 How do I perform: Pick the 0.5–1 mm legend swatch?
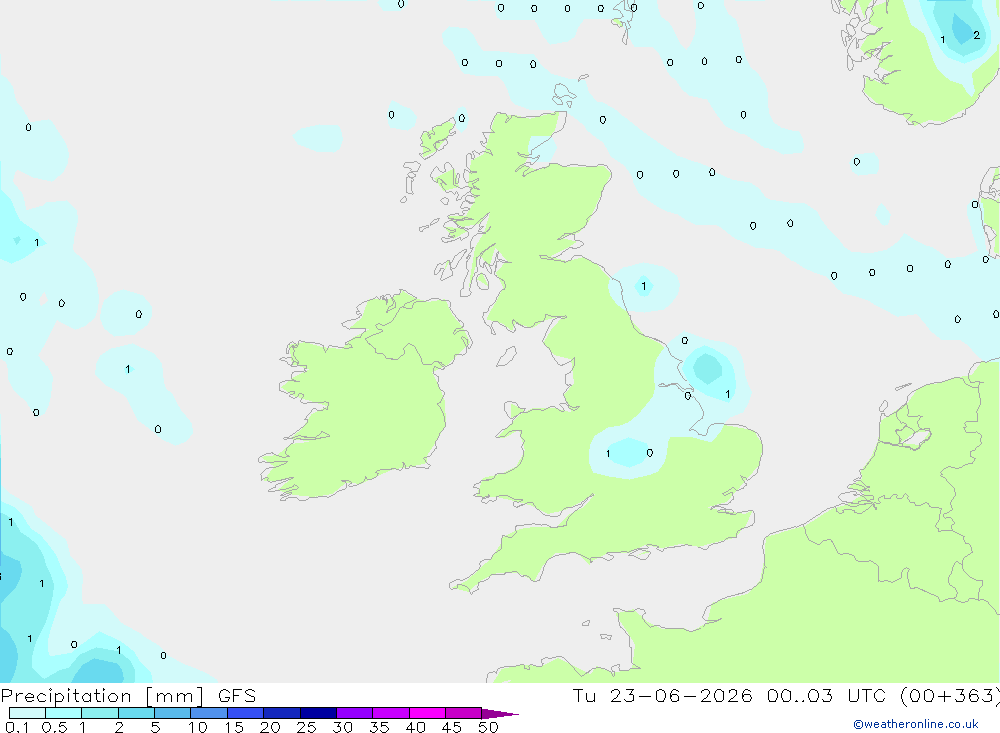(64, 713)
